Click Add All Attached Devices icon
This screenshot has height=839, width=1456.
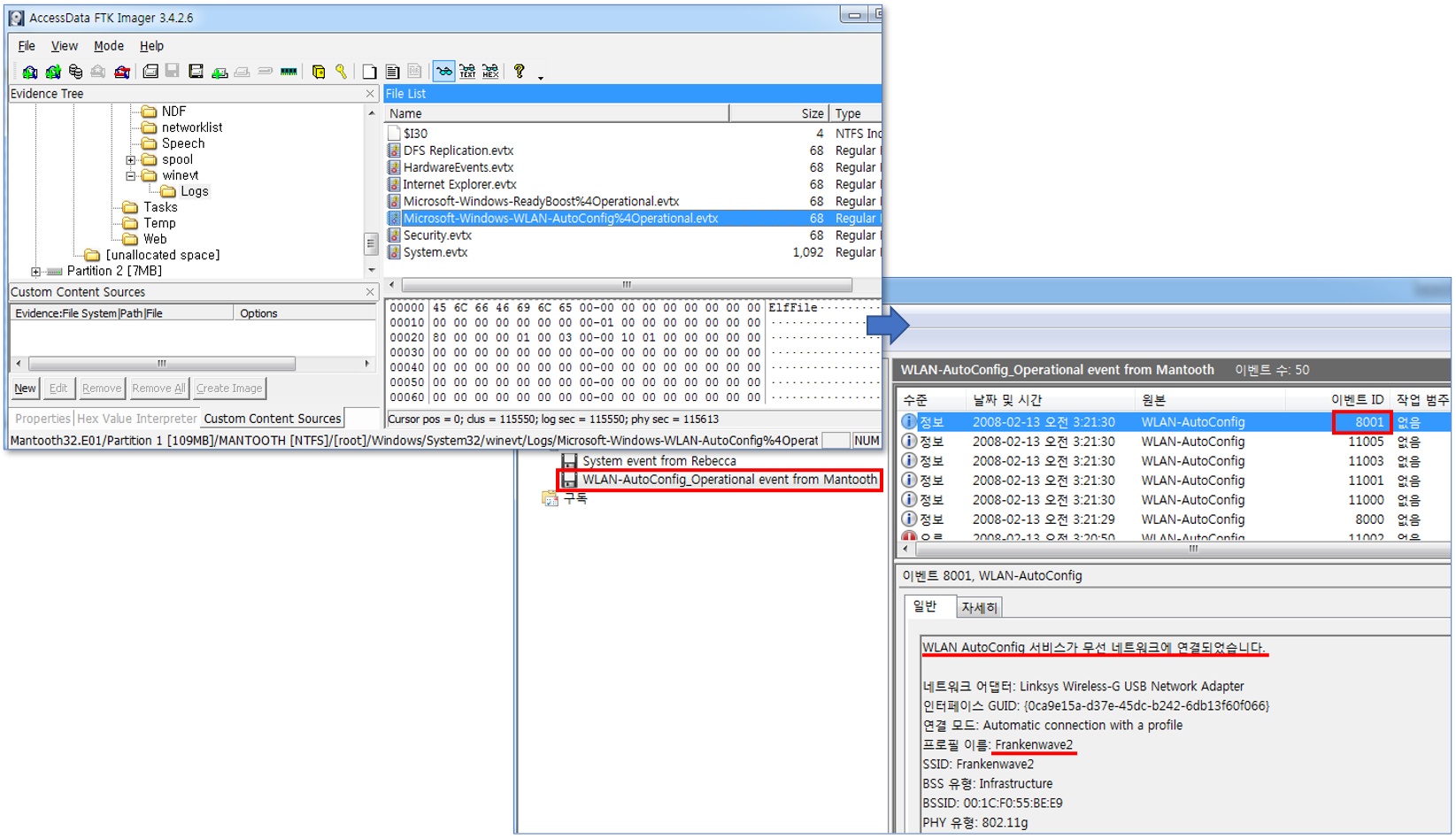53,72
